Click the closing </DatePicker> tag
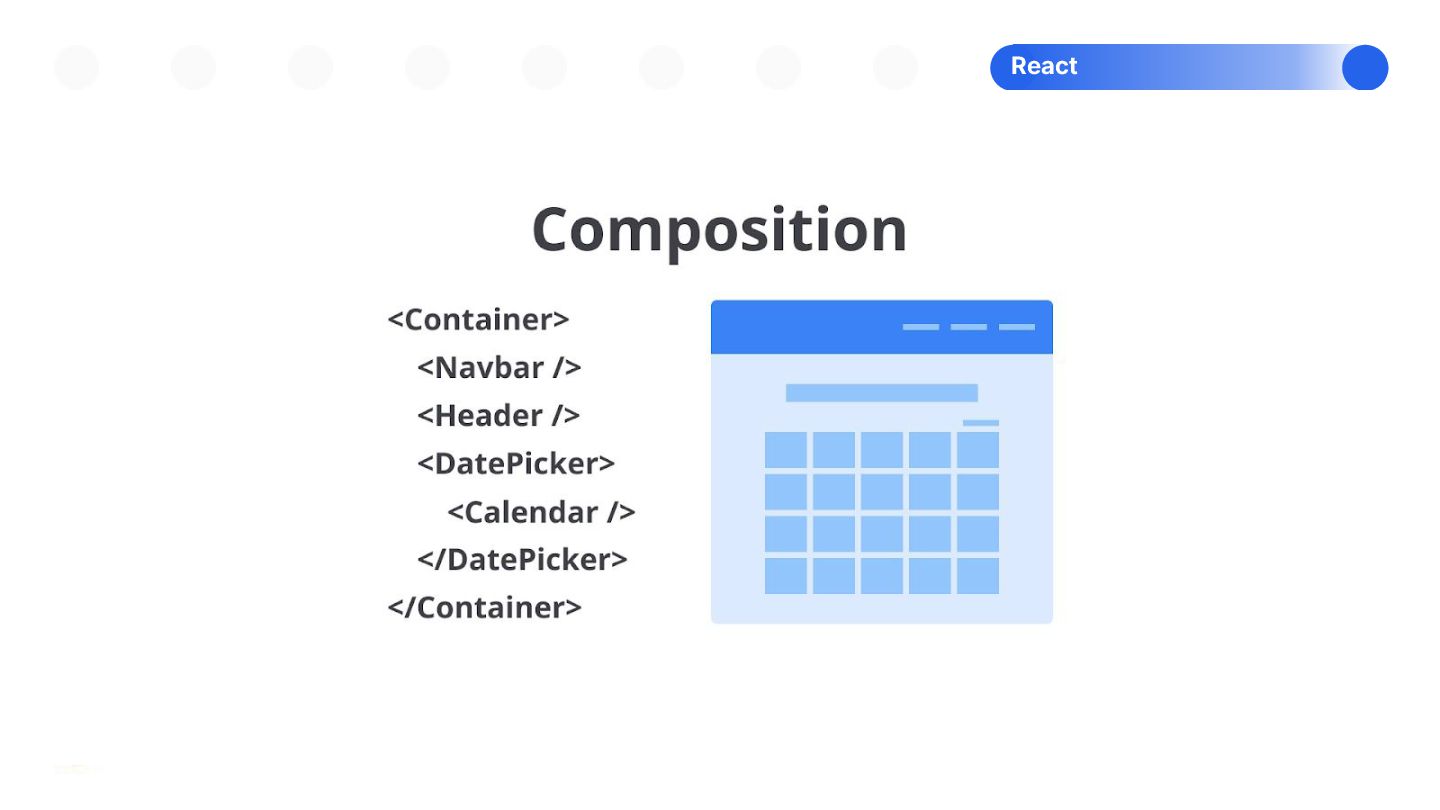The height and width of the screenshot is (810, 1440). point(522,560)
